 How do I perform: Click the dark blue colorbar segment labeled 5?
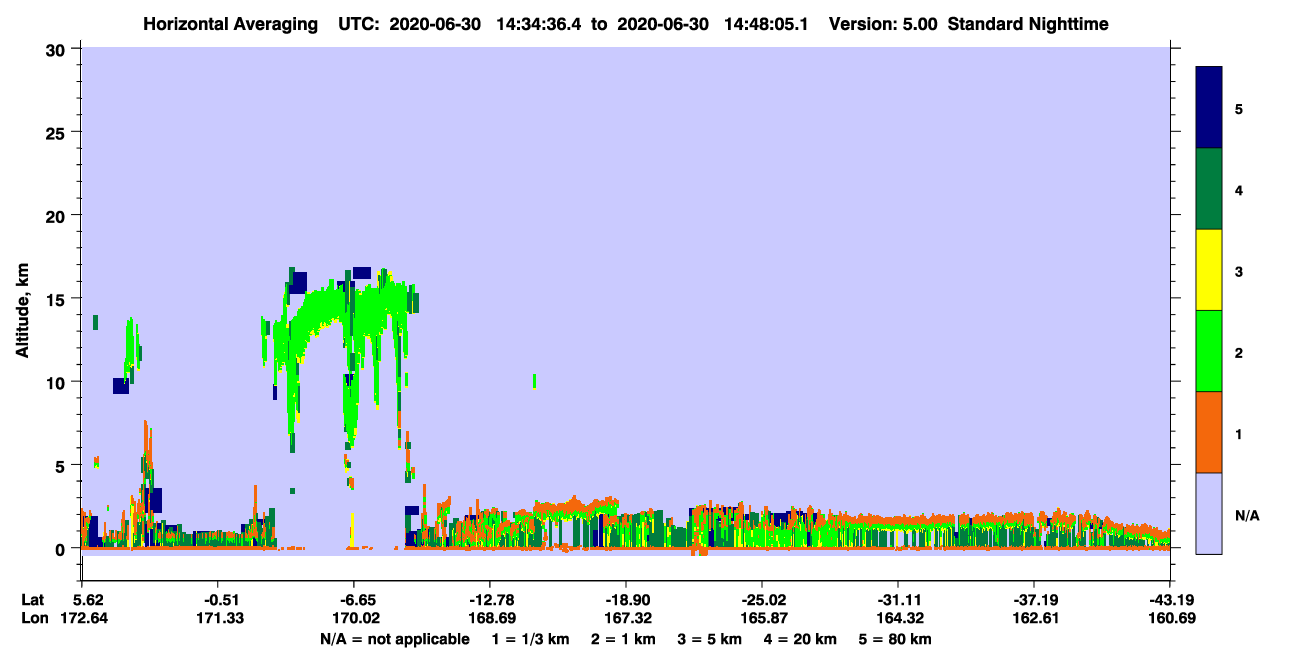coord(1209,108)
